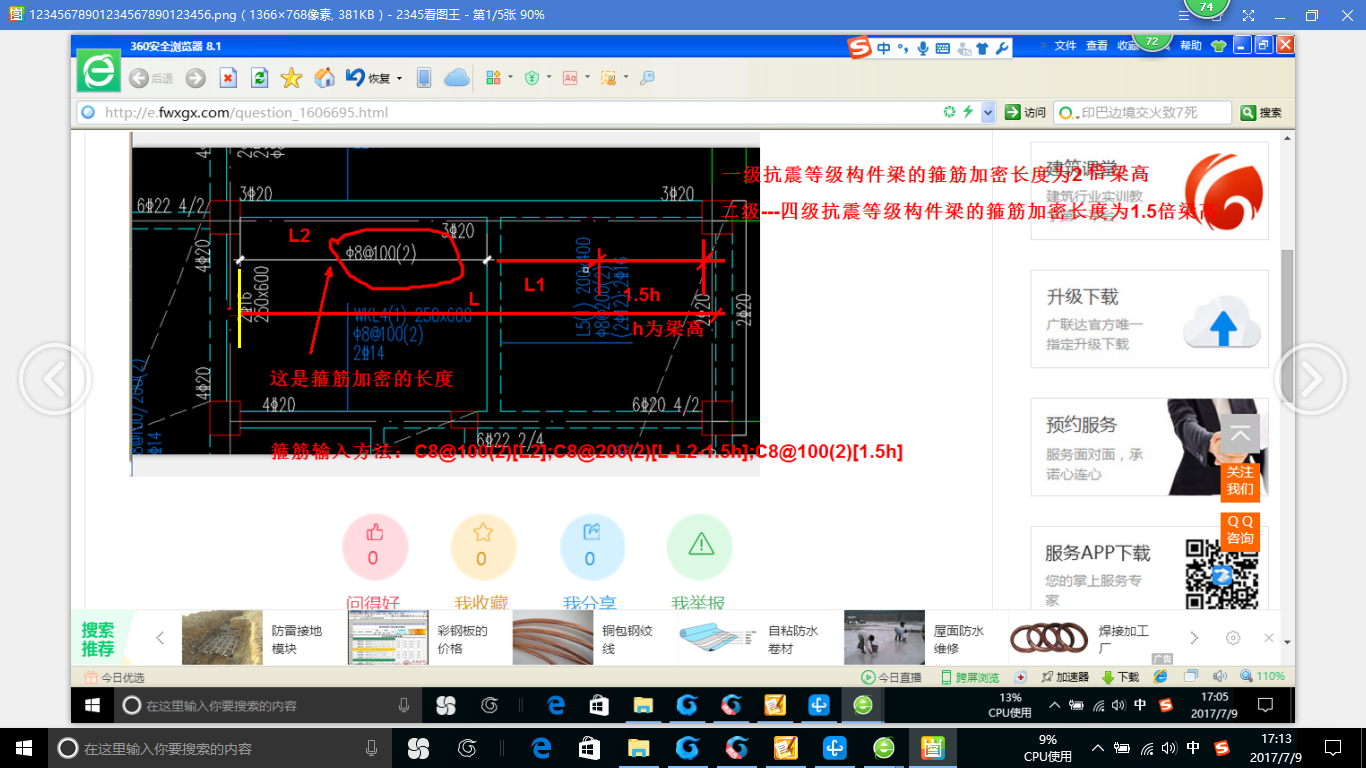
Task: Click the green lightning speed-mode icon
Action: pyautogui.click(x=968, y=112)
